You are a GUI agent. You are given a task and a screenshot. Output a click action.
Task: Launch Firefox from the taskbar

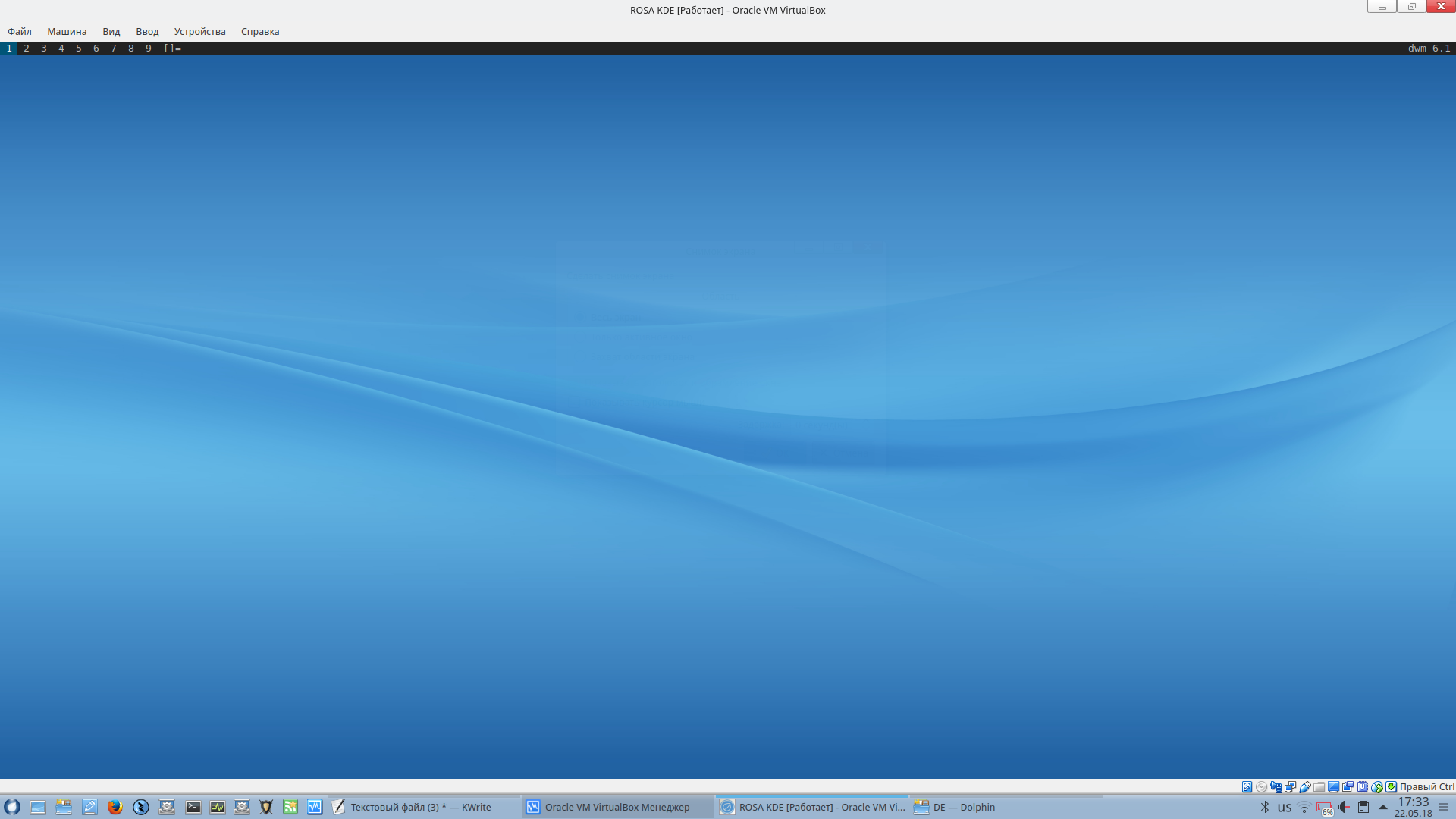pyautogui.click(x=115, y=807)
